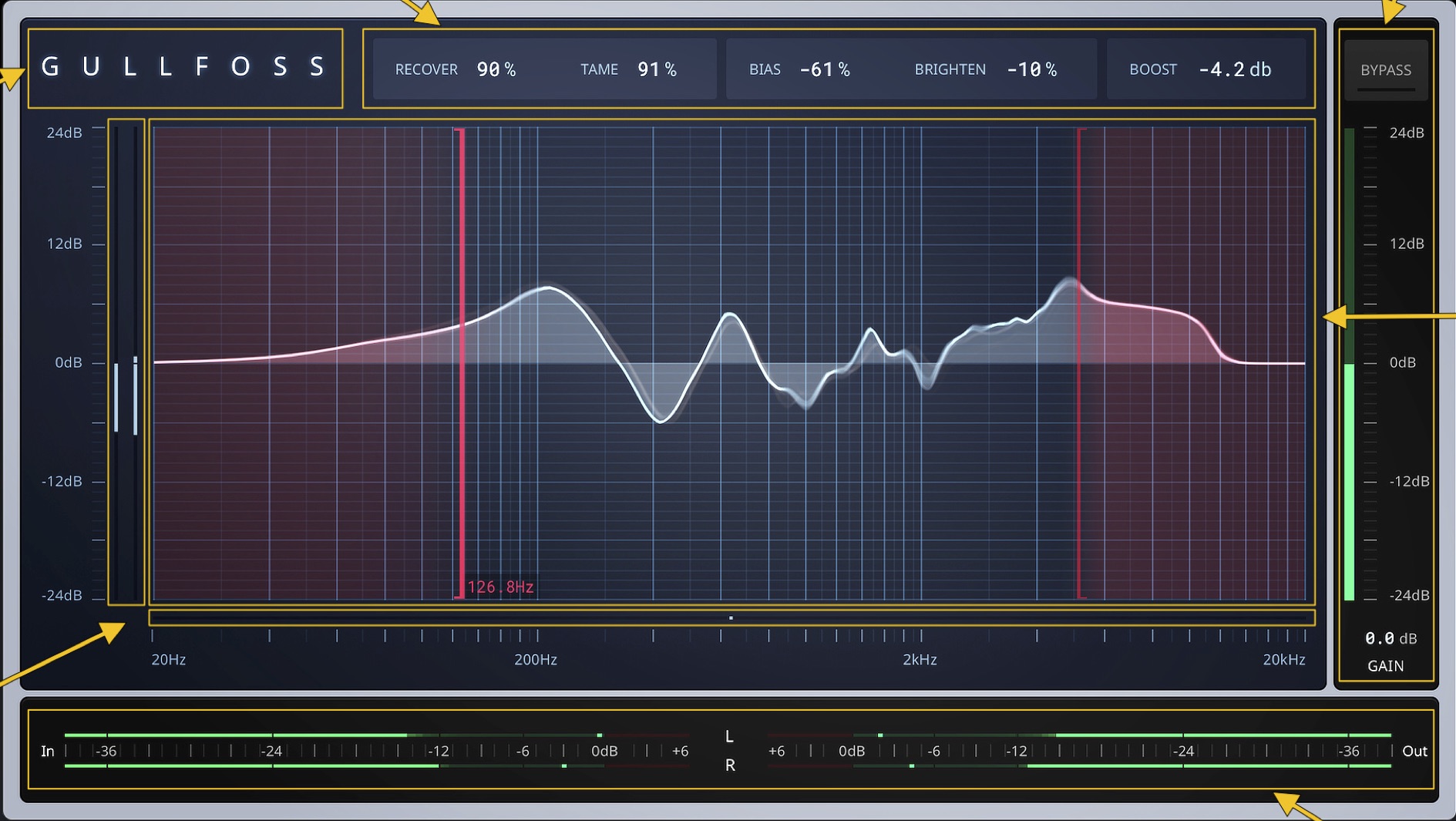The image size is (1456, 821).
Task: Click the Out level meter
Action: (1079, 750)
